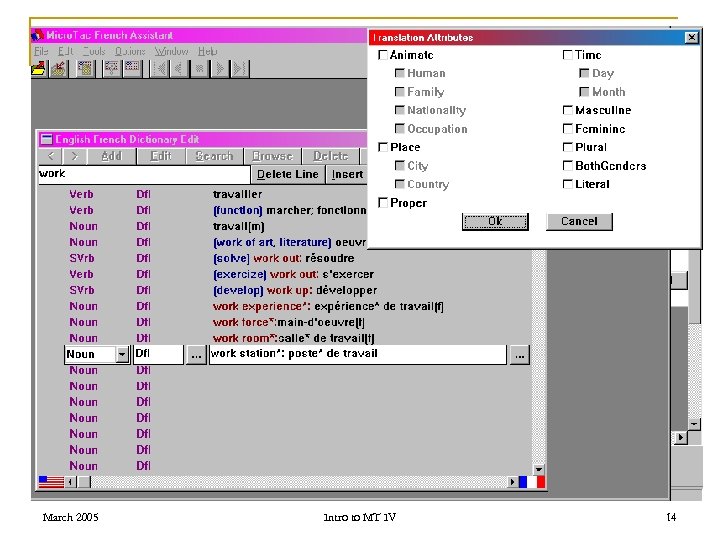Tick the Proper checkbox
This screenshot has width=720, height=540.
click(x=383, y=202)
